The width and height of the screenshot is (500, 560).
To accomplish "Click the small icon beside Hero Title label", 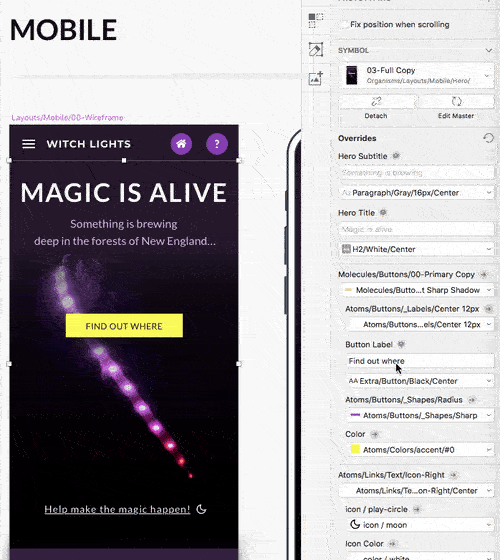I will [x=383, y=212].
